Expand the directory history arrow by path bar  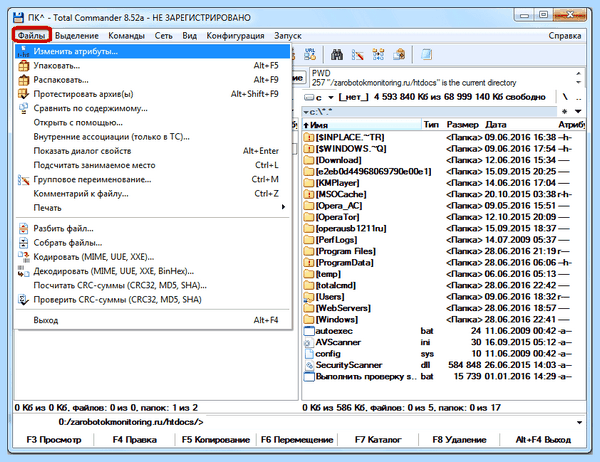(x=578, y=111)
